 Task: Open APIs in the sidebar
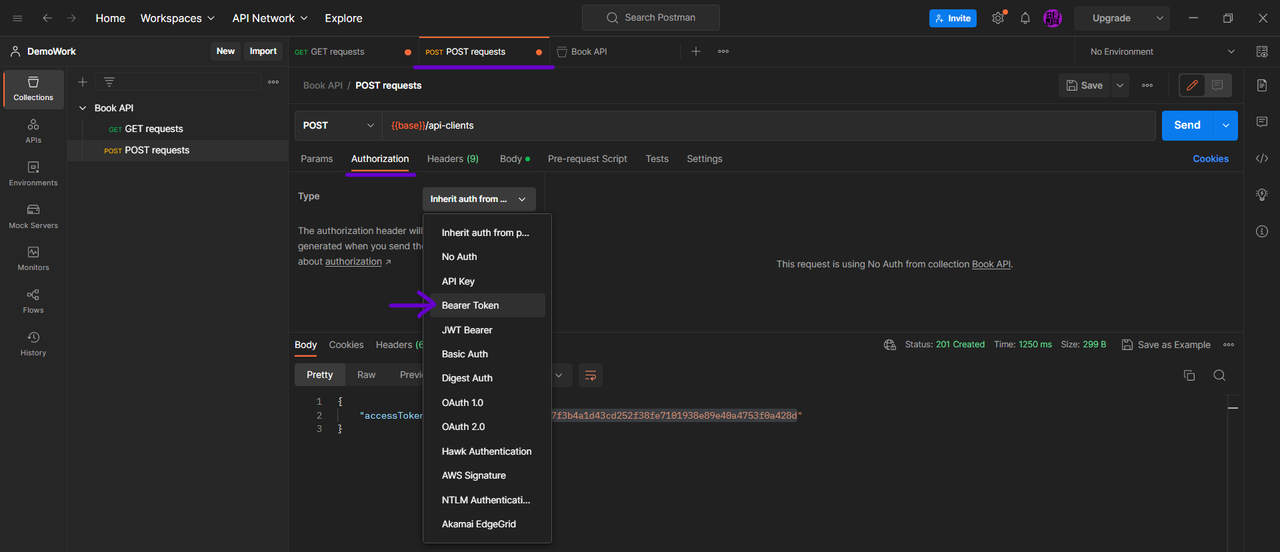[x=33, y=131]
